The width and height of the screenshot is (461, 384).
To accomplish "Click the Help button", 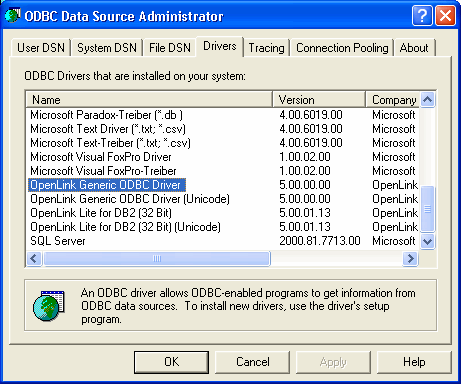I will [x=414, y=362].
